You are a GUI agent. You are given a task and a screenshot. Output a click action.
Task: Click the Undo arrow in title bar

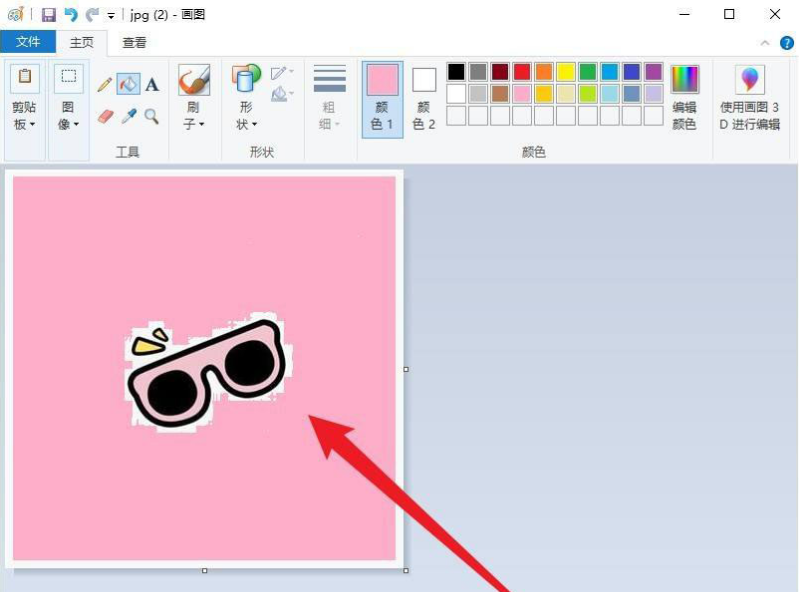(x=70, y=15)
